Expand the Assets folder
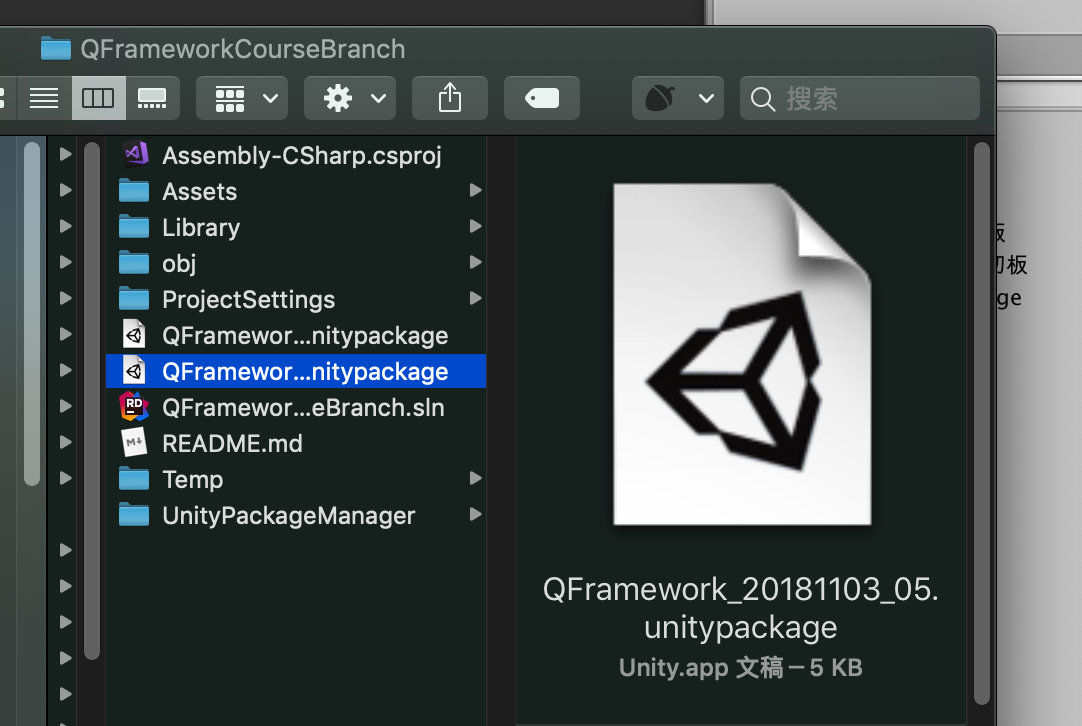1082x726 pixels. click(476, 190)
